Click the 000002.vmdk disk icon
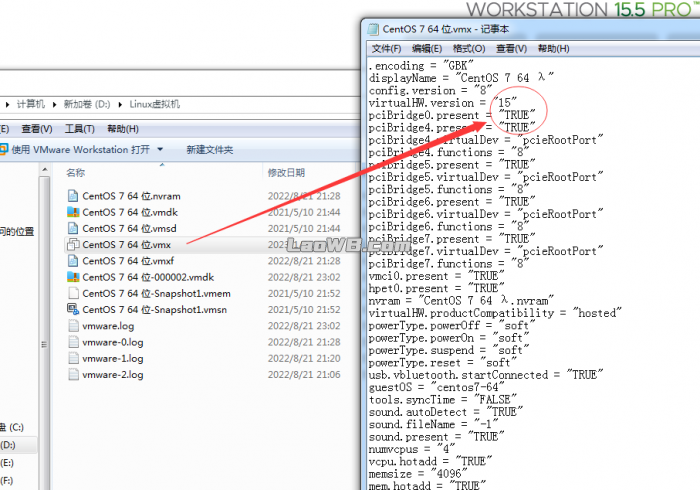Screen dimensions: 700x490 (73, 277)
